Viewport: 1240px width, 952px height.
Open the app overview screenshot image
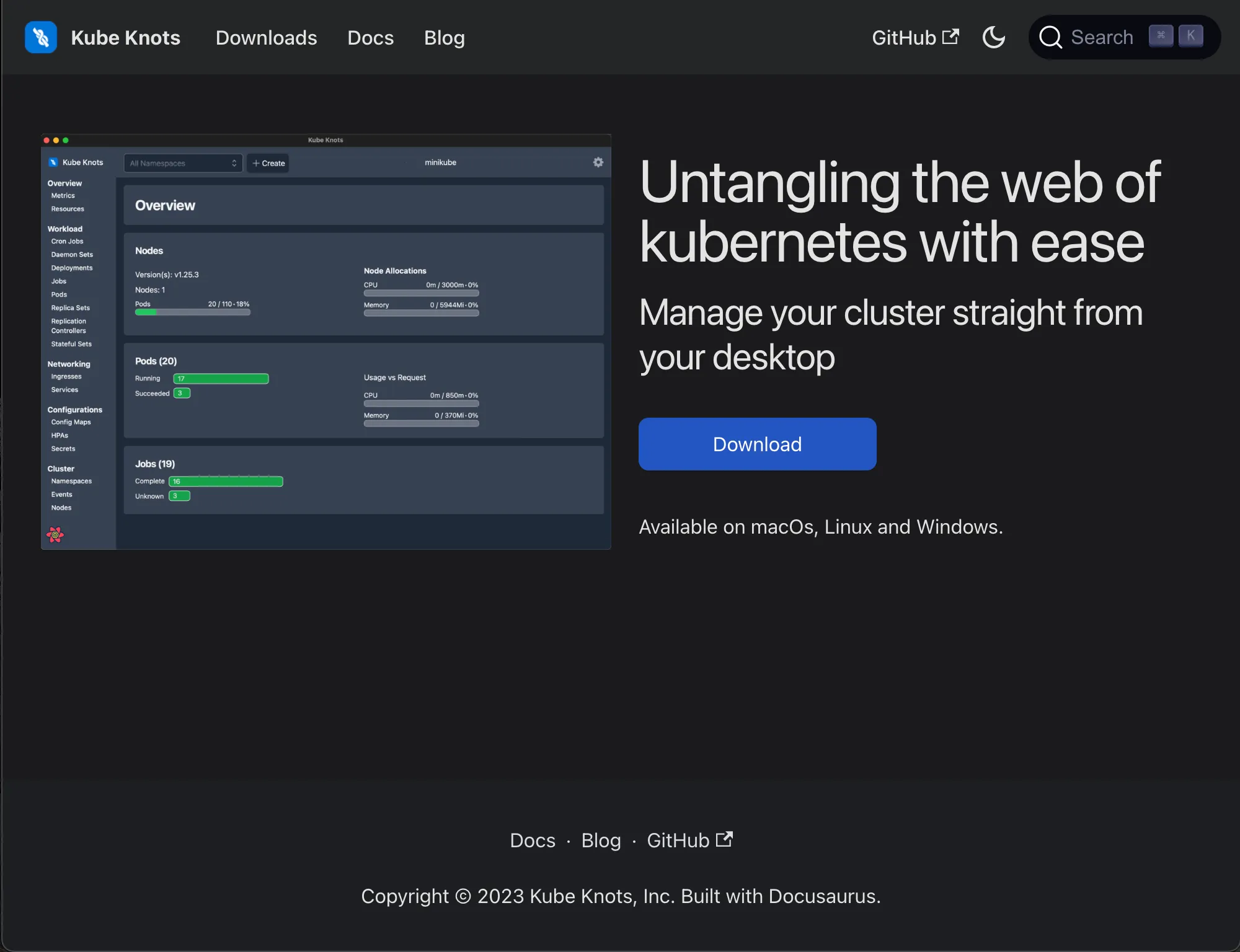[x=326, y=342]
